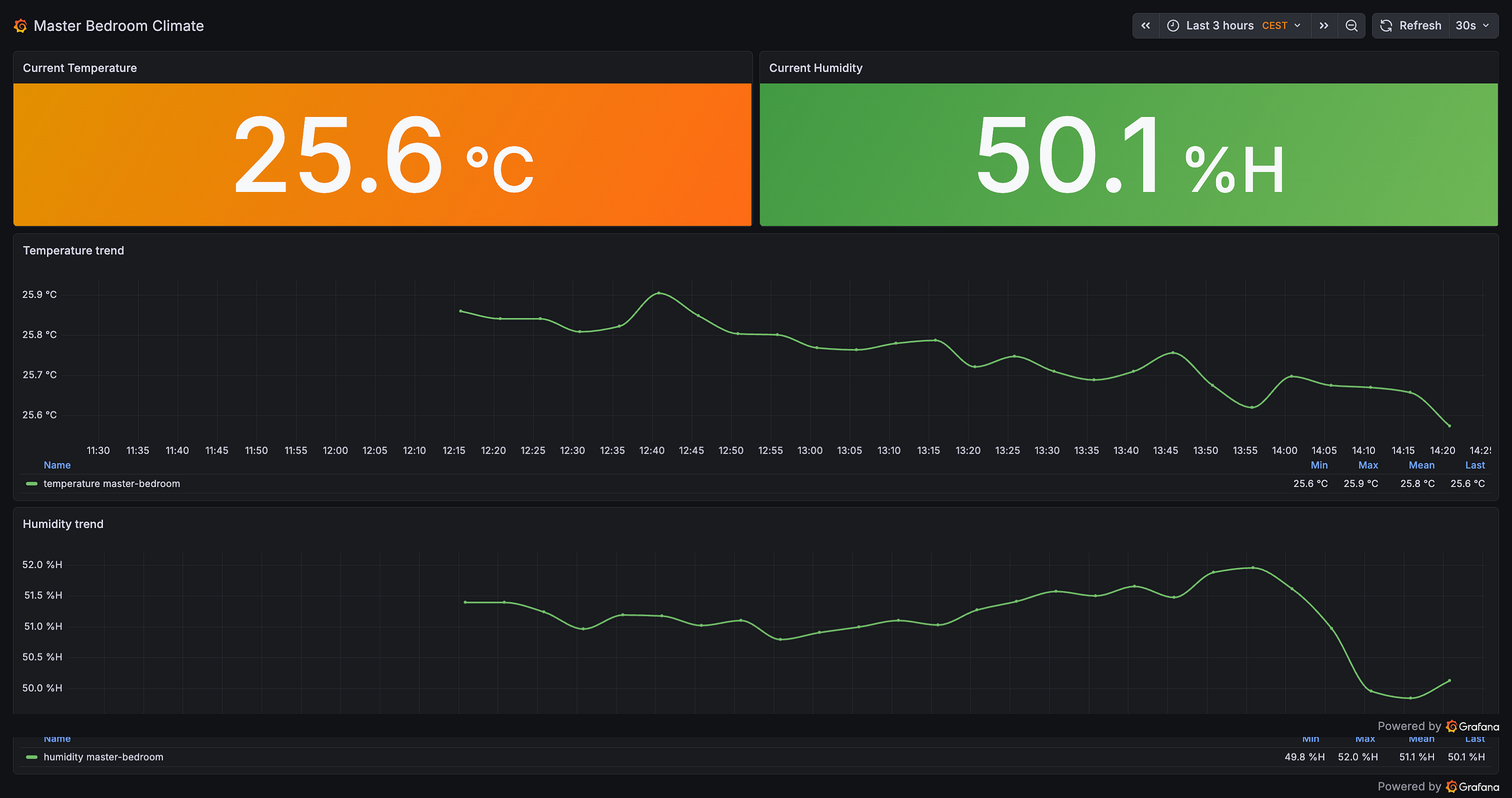Zoom out time range with magnifier icon
Viewport: 1512px width, 798px height.
[x=1351, y=26]
